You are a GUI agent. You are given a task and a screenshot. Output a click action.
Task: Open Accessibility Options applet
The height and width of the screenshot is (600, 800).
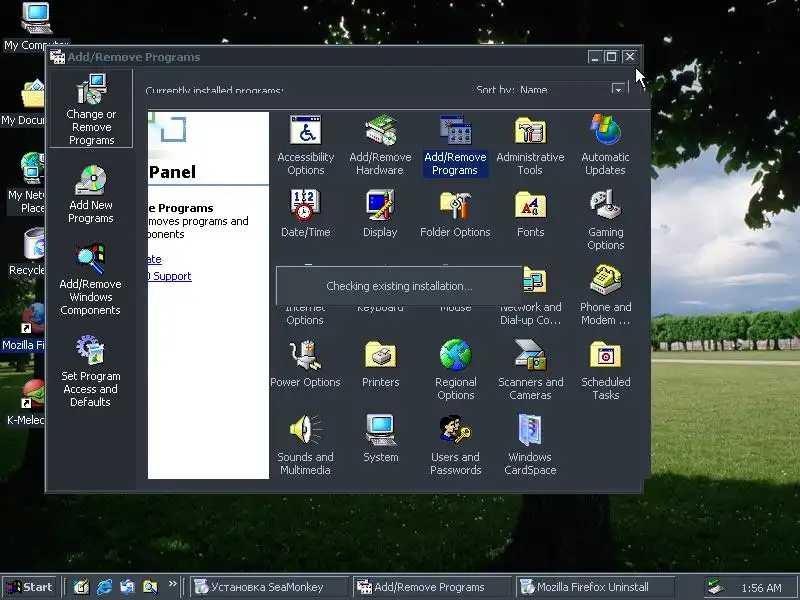point(306,145)
